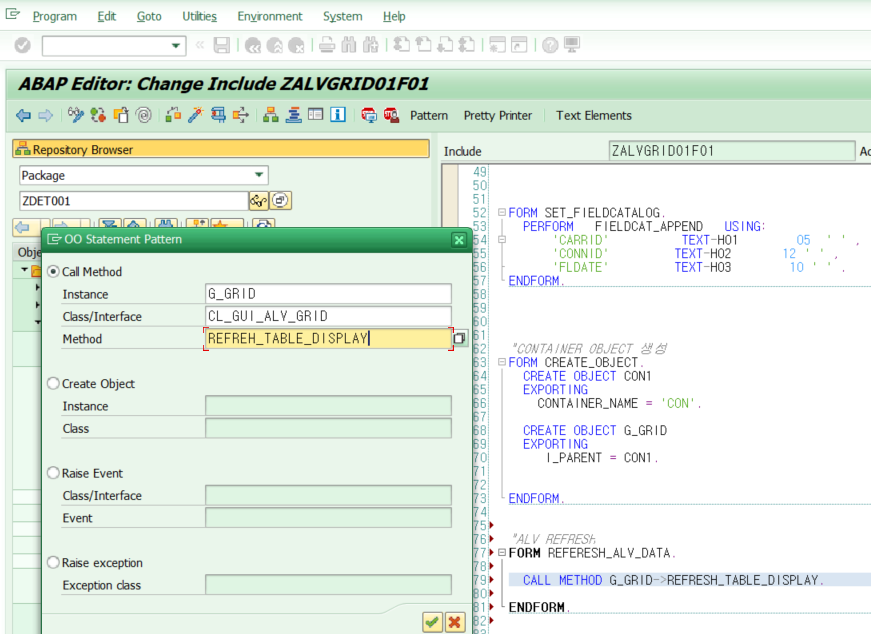
Task: Save the include with the diskette icon
Action: coord(222,45)
